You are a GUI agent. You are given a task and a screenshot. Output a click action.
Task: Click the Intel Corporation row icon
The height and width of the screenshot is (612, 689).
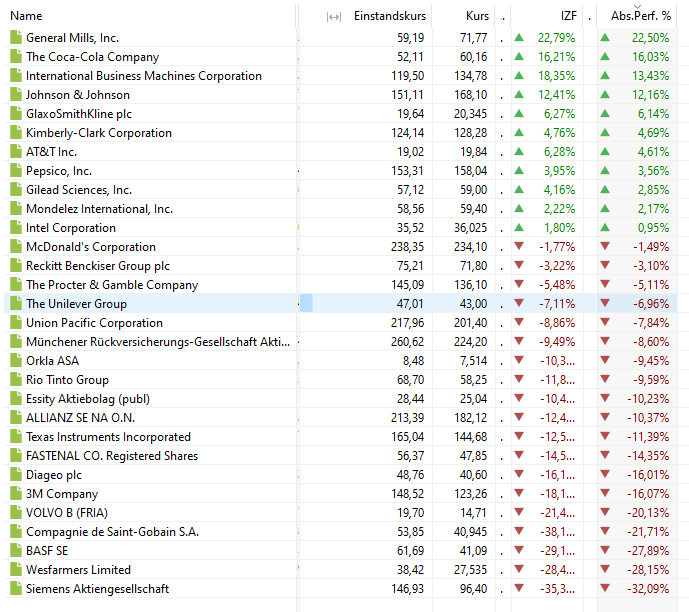(x=16, y=227)
